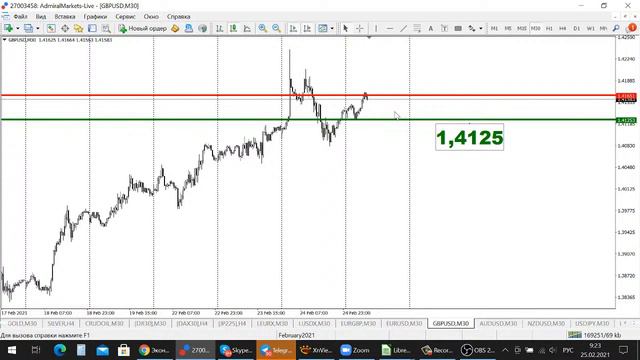This screenshot has width=640, height=360.
Task: Show hidden system tray icons chevron
Action: [505, 350]
